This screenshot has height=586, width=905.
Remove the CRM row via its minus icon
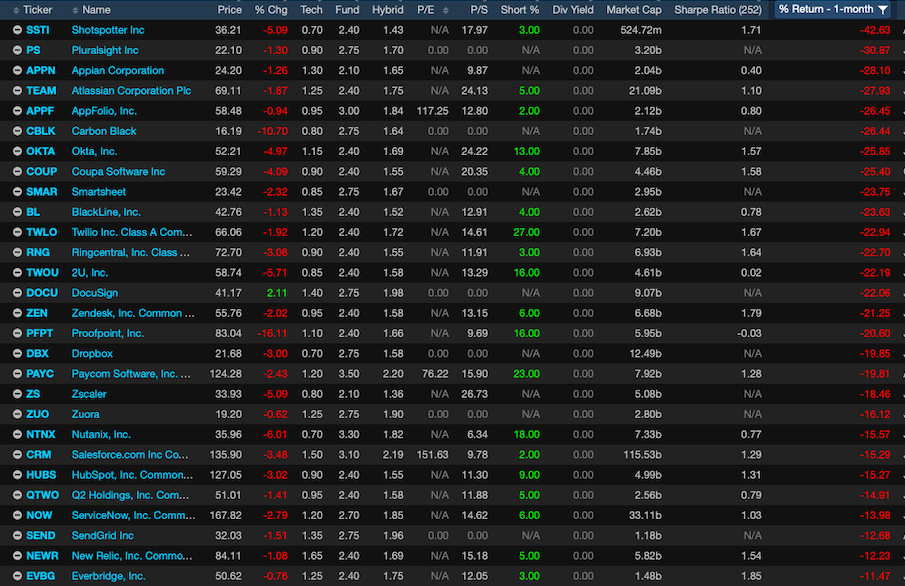[17, 454]
